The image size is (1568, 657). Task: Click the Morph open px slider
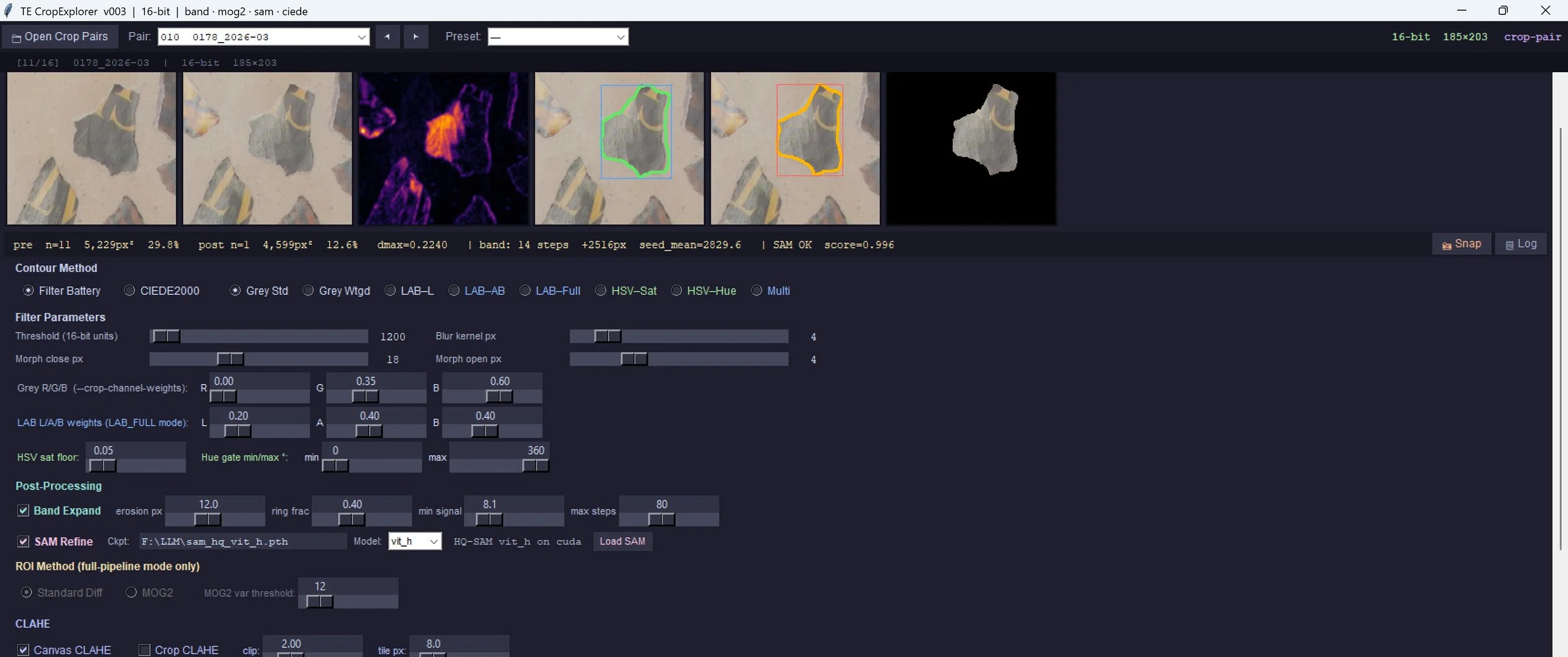click(x=679, y=359)
